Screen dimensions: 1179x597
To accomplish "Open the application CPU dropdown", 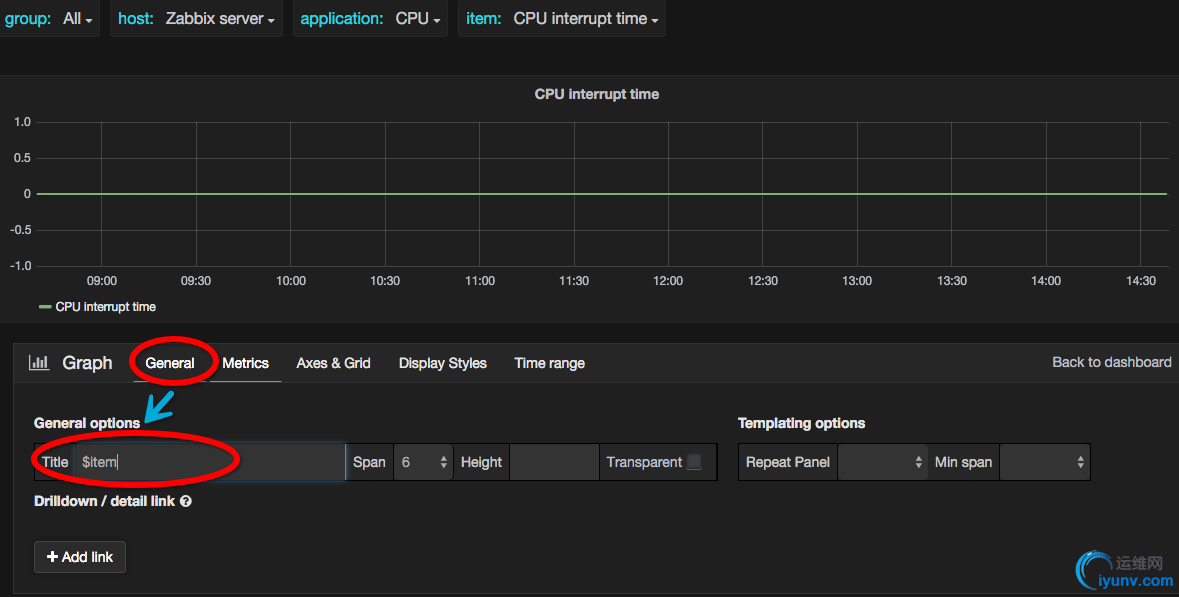I will tap(418, 19).
